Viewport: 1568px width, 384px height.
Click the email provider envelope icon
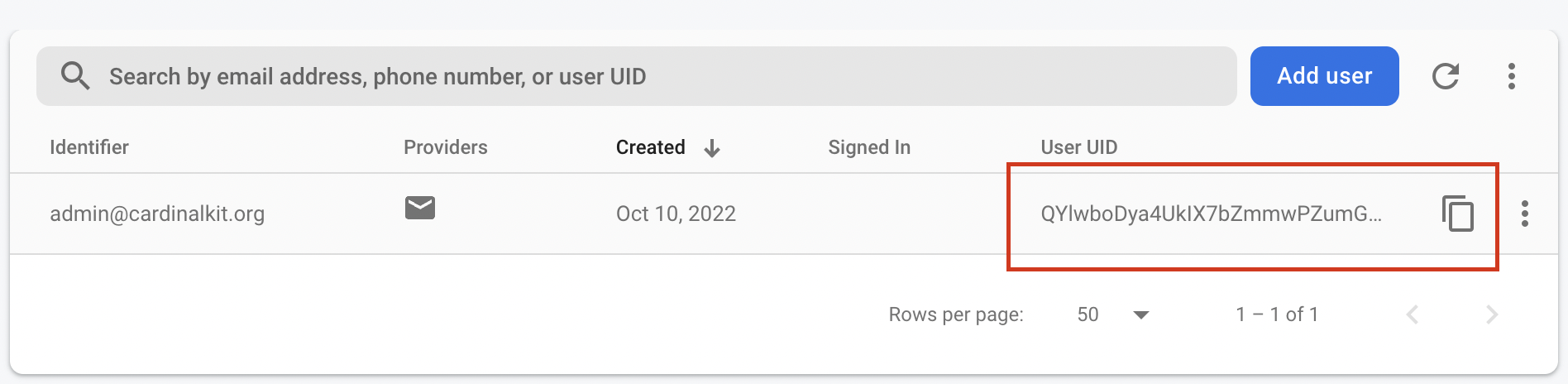tap(420, 208)
